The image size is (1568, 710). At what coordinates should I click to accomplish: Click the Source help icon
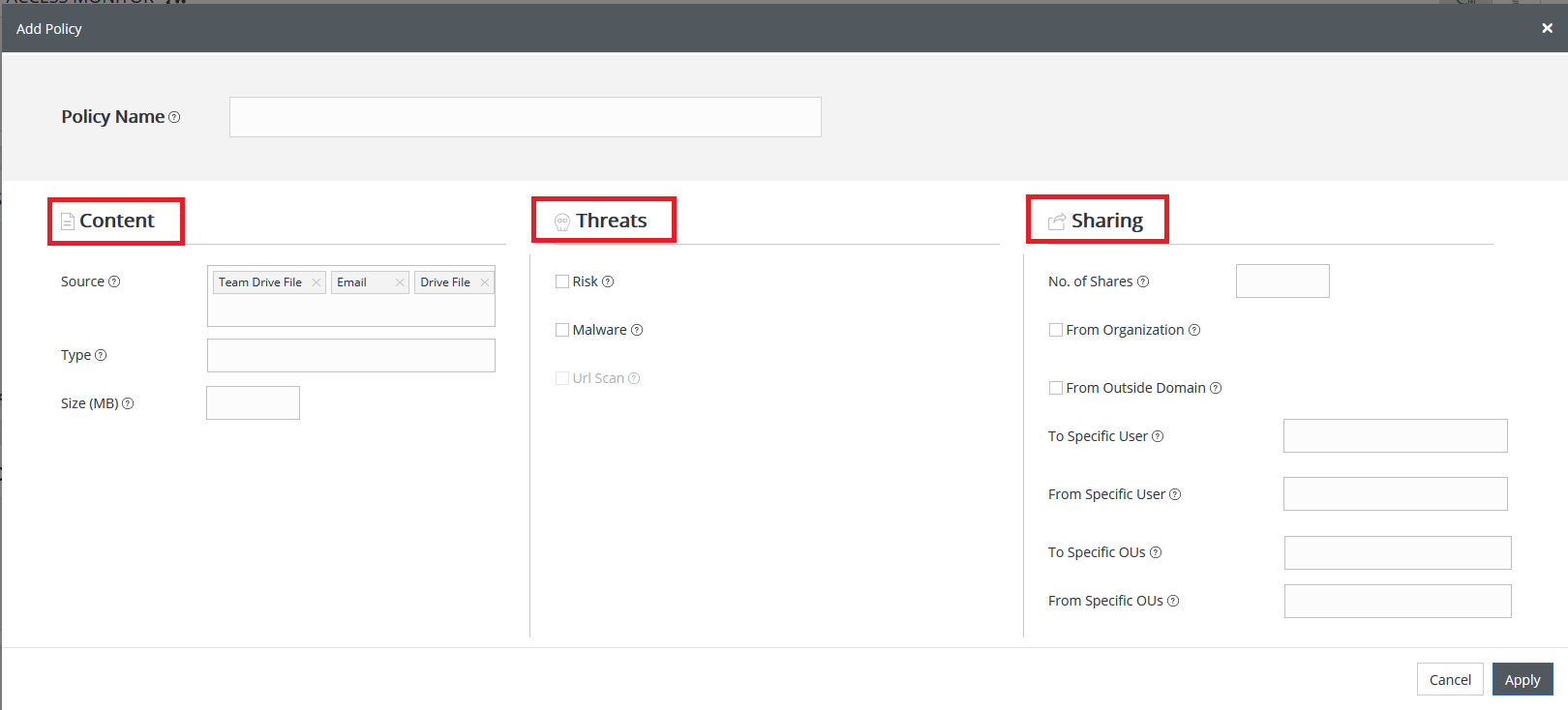[x=114, y=281]
